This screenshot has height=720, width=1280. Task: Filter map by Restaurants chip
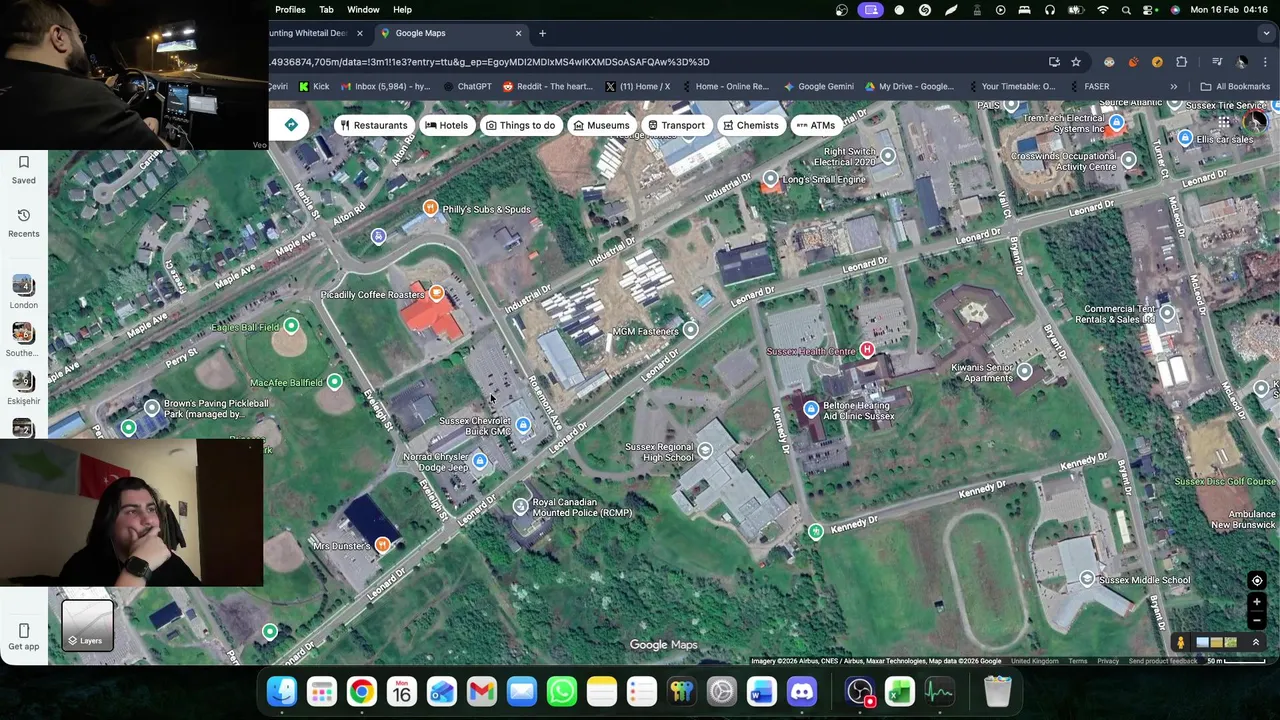[374, 125]
